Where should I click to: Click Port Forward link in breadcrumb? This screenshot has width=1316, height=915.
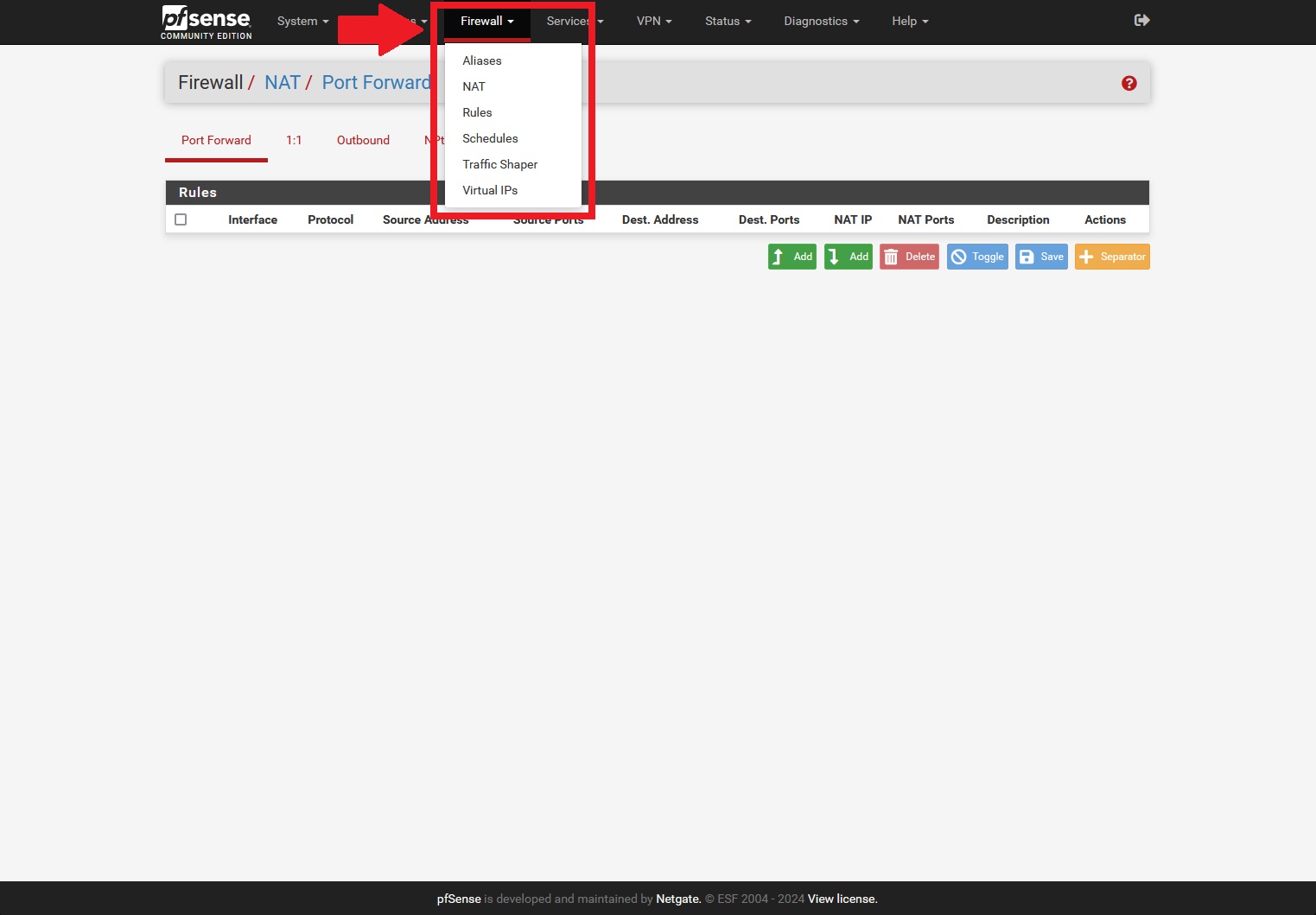point(376,82)
